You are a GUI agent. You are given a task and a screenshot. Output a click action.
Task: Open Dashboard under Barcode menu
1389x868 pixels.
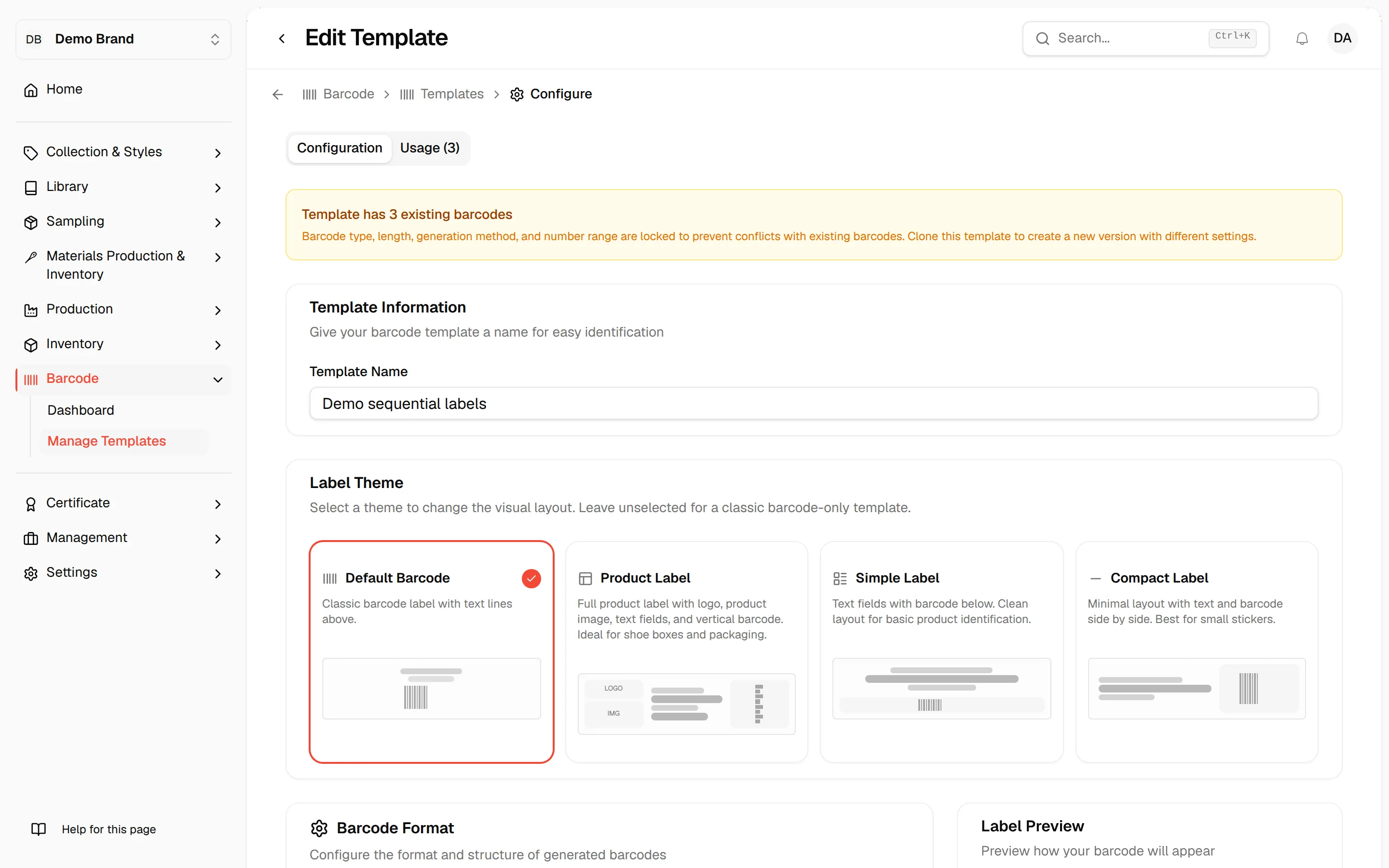81,410
